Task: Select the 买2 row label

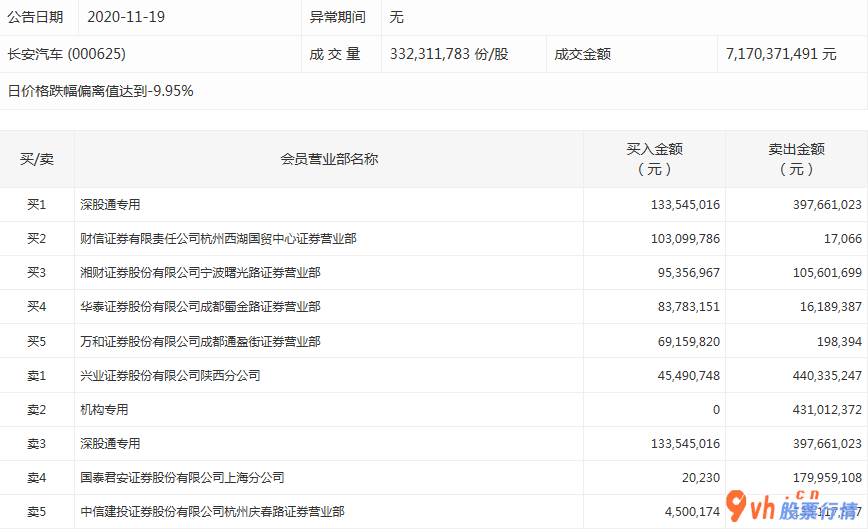Action: pos(37,239)
